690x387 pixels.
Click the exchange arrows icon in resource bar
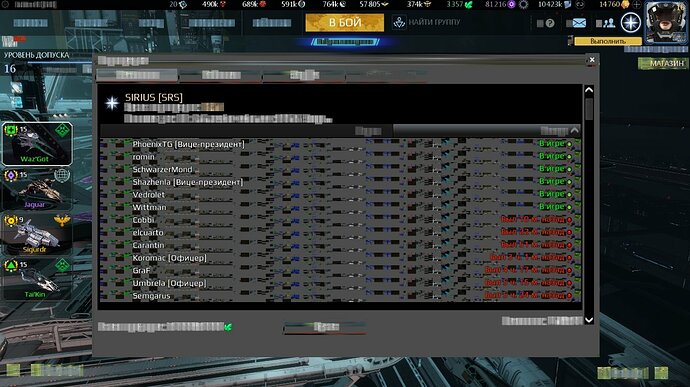point(580,4)
